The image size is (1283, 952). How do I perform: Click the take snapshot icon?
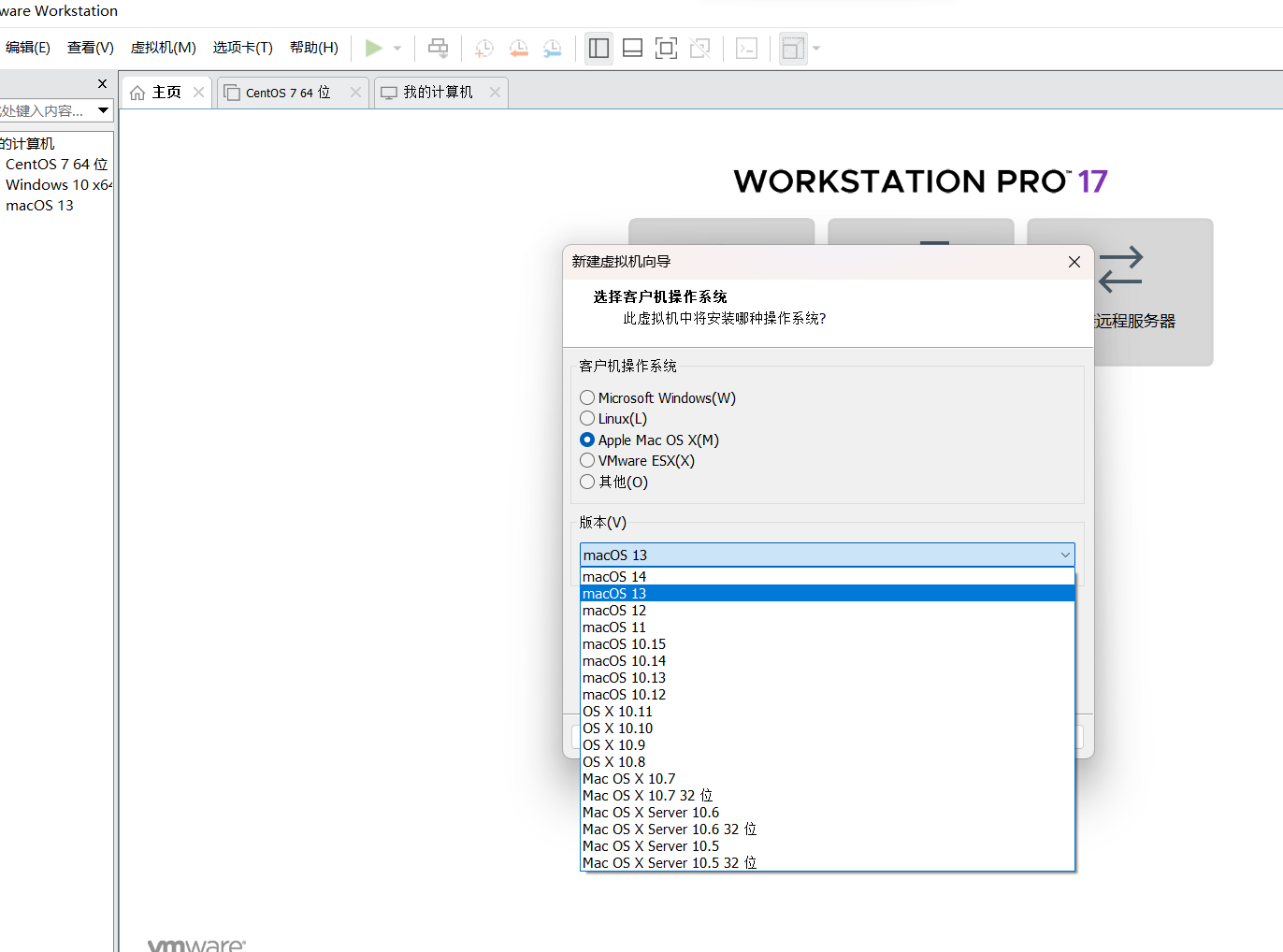tap(484, 49)
